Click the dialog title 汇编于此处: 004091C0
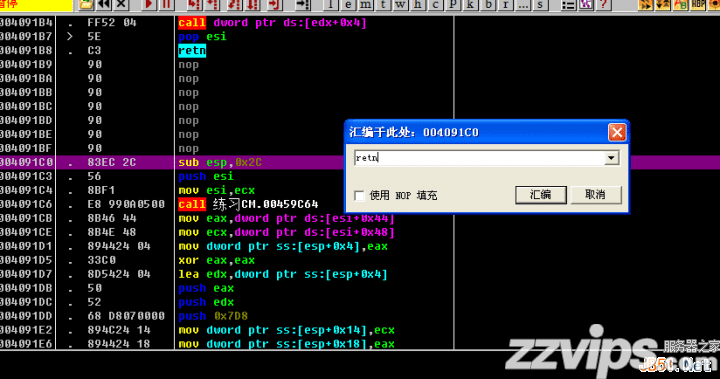The image size is (720, 379). [x=414, y=132]
